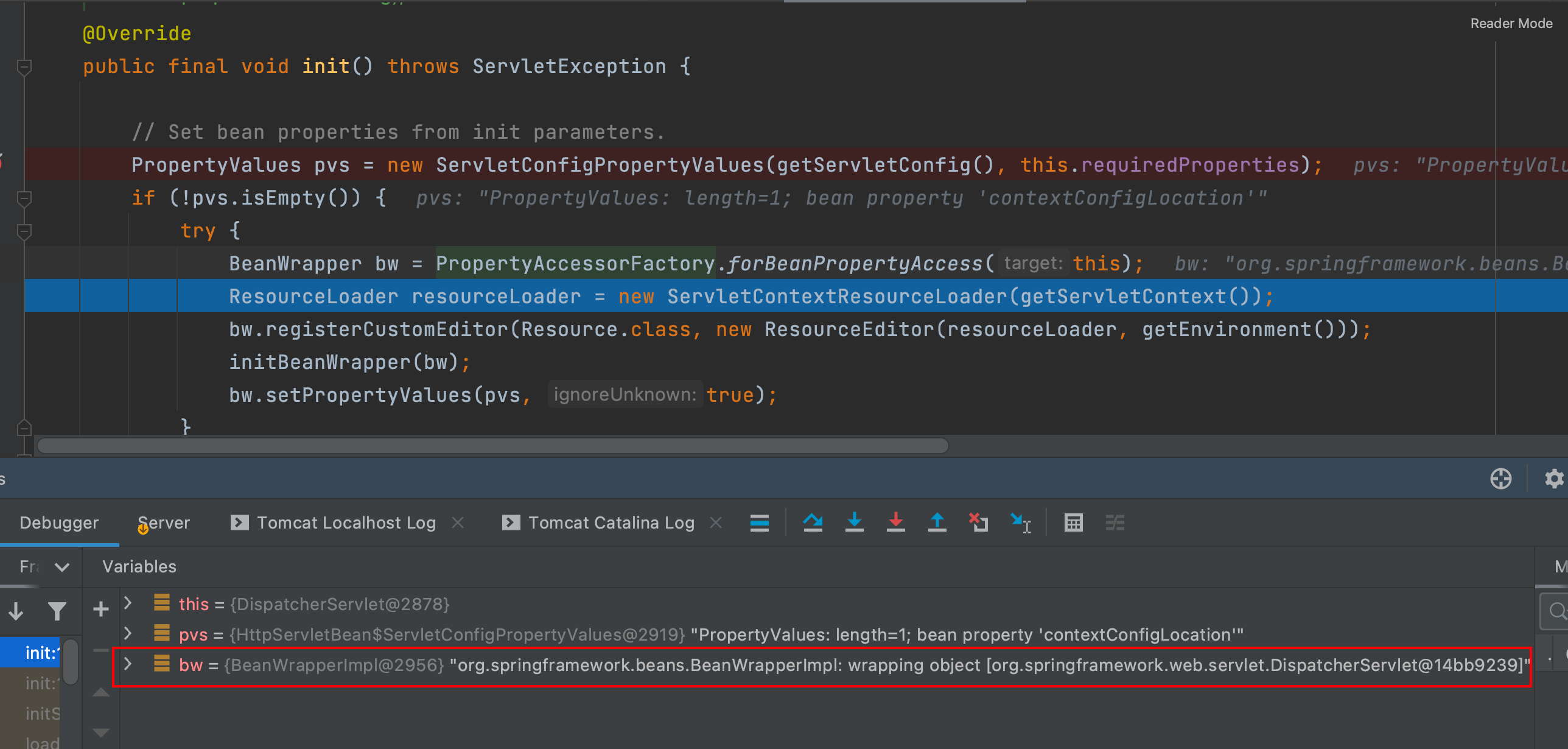This screenshot has height=749, width=1568.
Task: Click the red Force Step Into icon
Action: coord(895,522)
